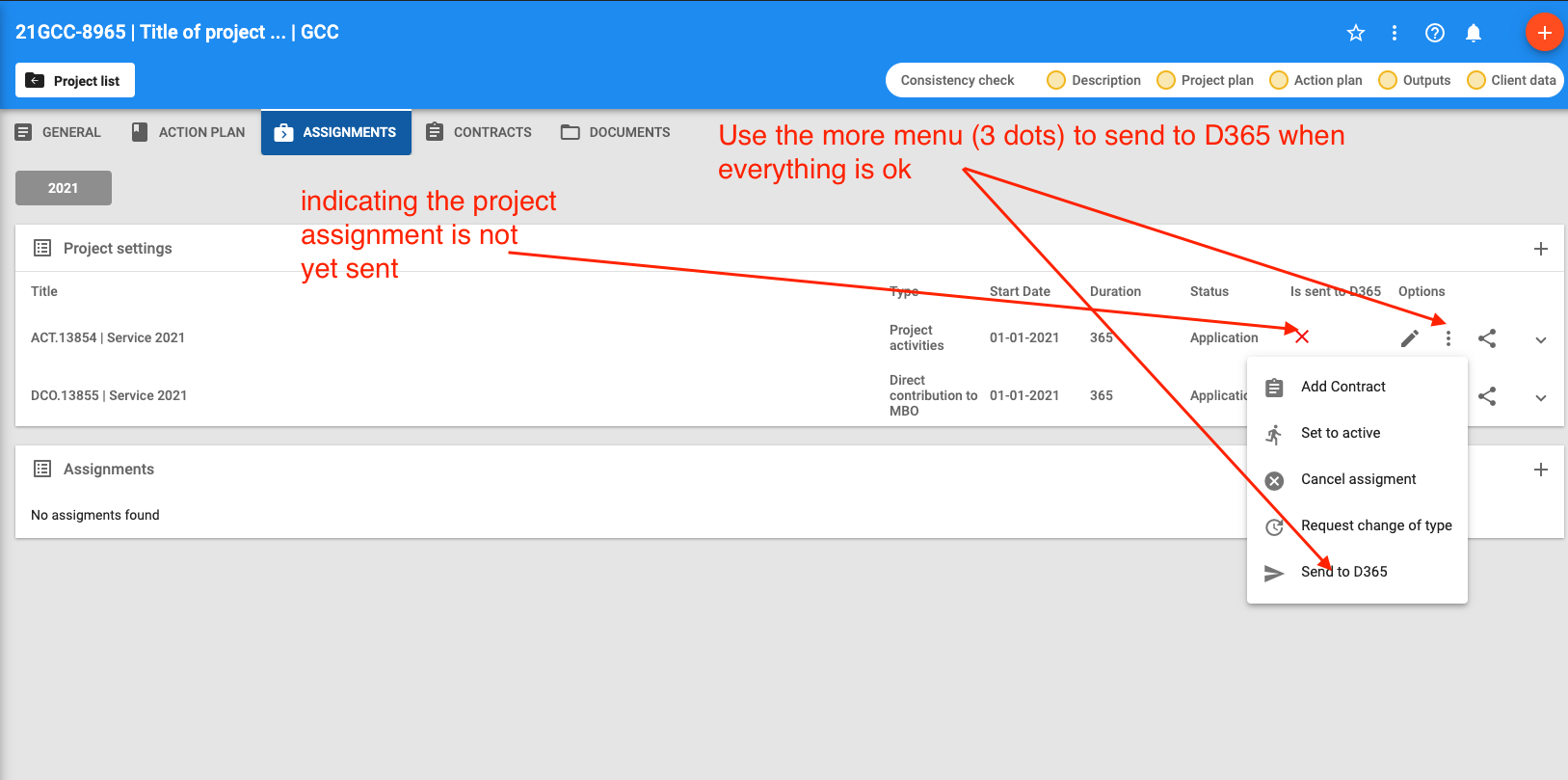The width and height of the screenshot is (1568, 780).
Task: Open header more options (three dots) menu
Action: (x=1395, y=33)
